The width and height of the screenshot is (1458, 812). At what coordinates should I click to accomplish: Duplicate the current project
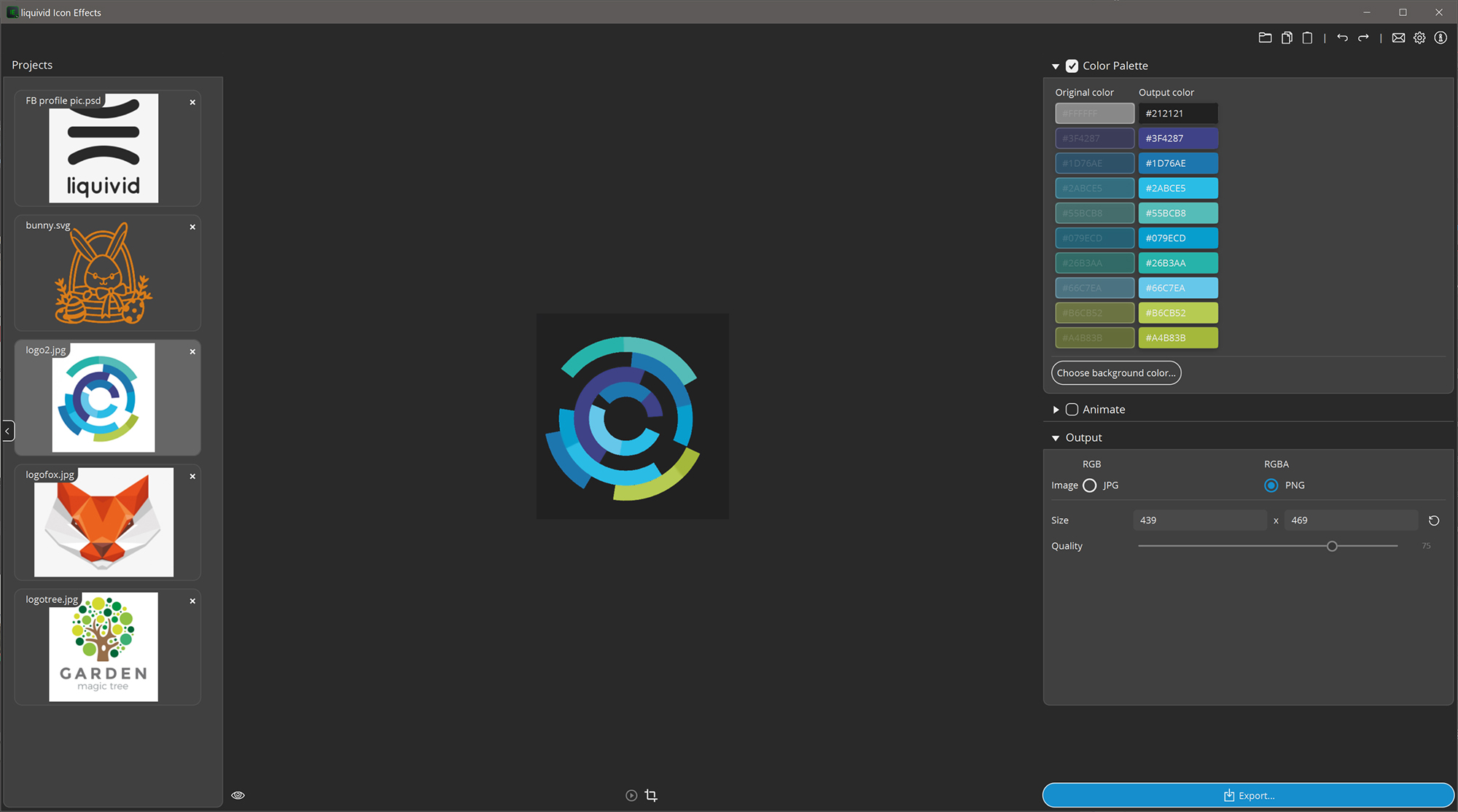coord(1287,37)
